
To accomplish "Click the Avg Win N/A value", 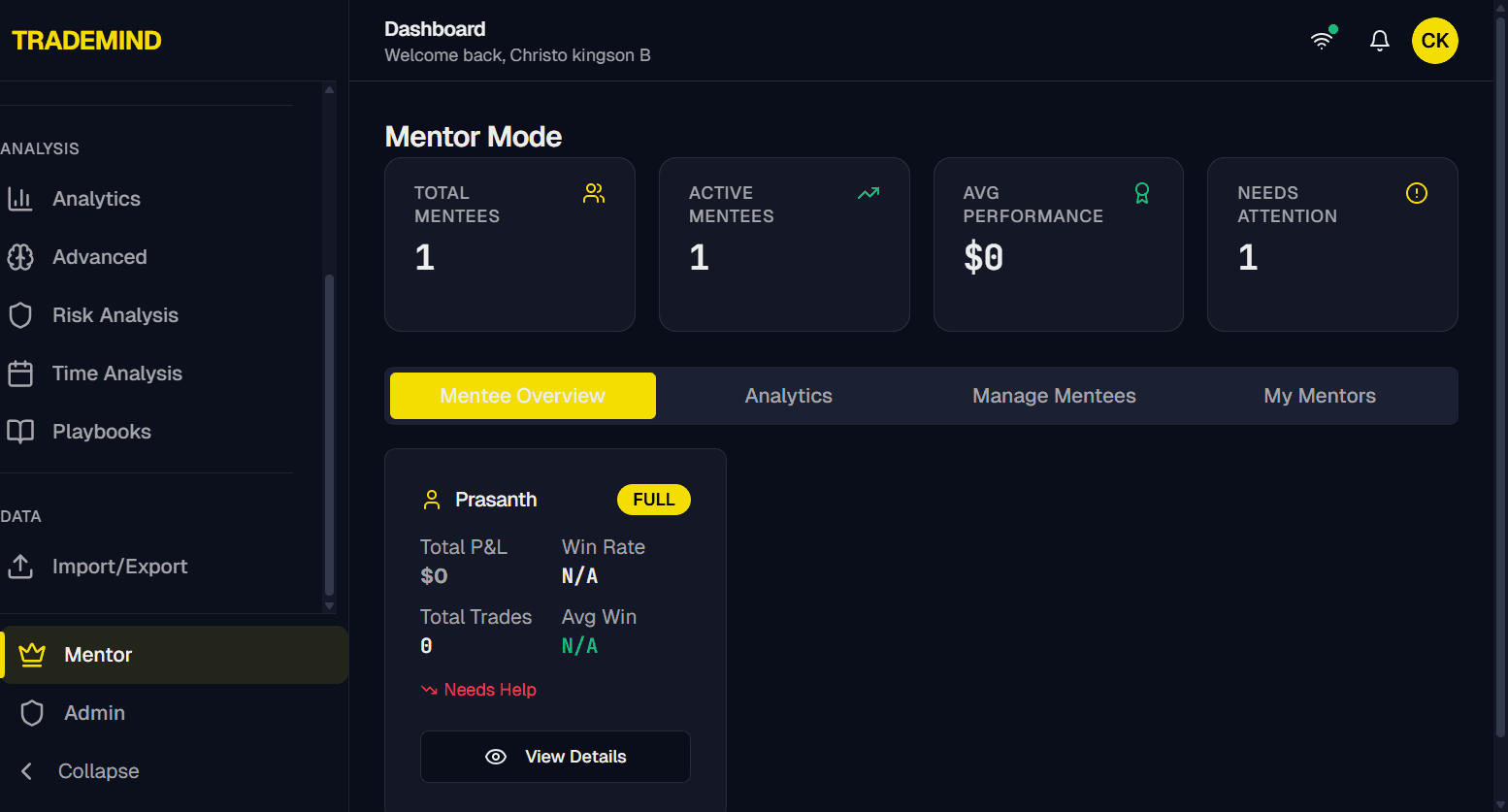I will click(x=579, y=646).
